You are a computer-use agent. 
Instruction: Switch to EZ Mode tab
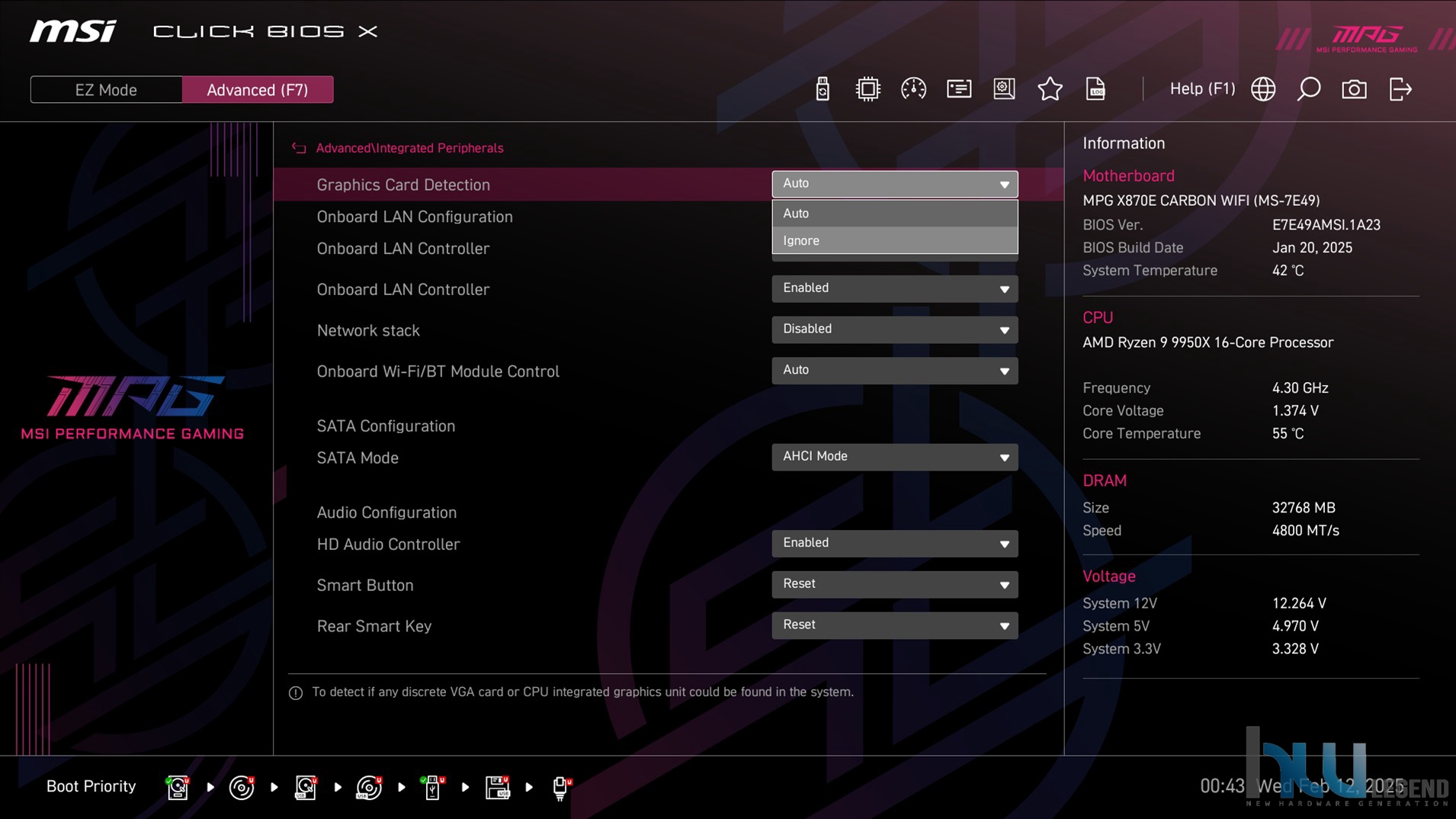tap(106, 90)
